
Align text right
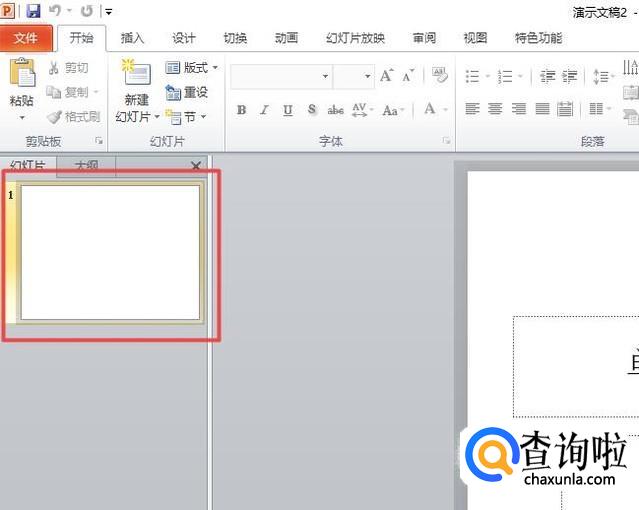[519, 109]
